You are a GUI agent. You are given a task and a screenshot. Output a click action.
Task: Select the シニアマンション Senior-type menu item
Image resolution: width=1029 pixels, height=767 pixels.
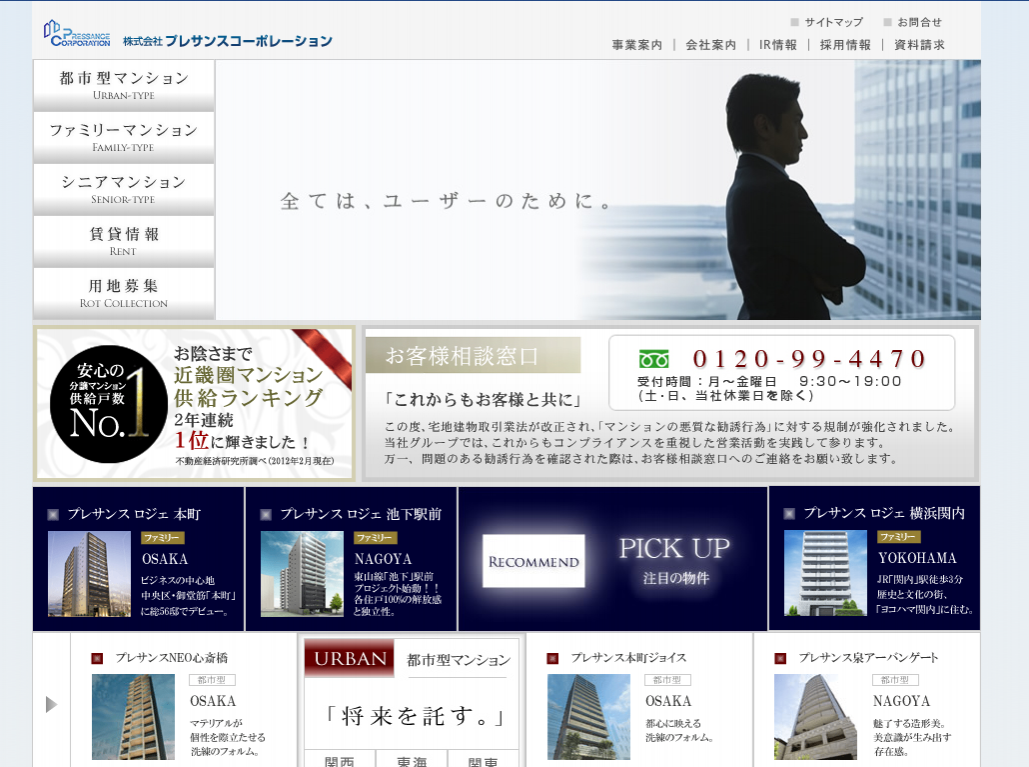[x=124, y=189]
